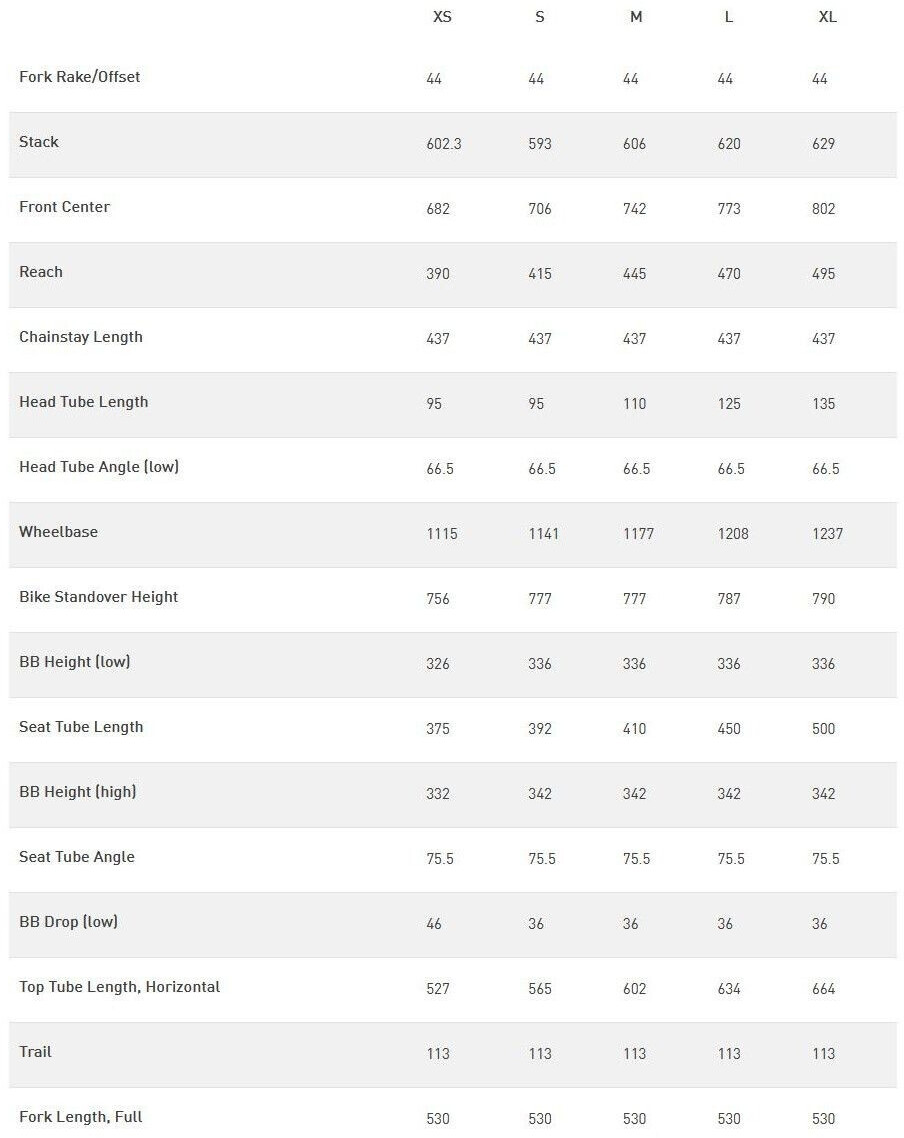Viewport: 904px width, 1138px height.
Task: Click the Fork Rake/Offset row label
Action: (80, 77)
